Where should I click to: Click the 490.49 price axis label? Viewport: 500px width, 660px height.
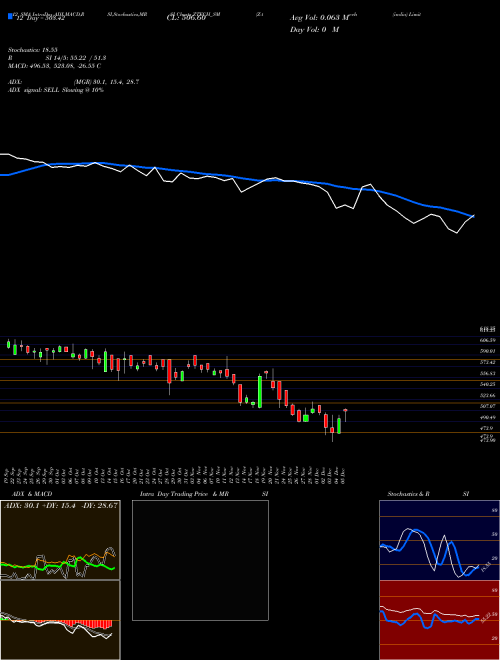coord(488,418)
